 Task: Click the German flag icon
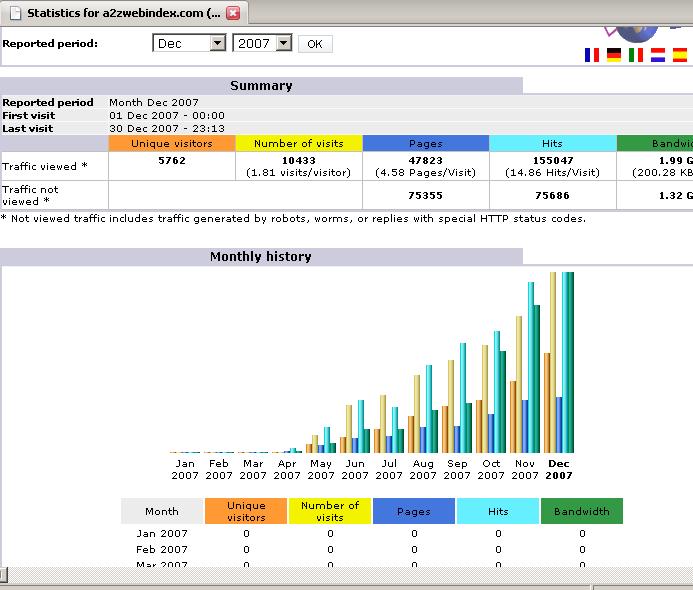pyautogui.click(x=614, y=55)
